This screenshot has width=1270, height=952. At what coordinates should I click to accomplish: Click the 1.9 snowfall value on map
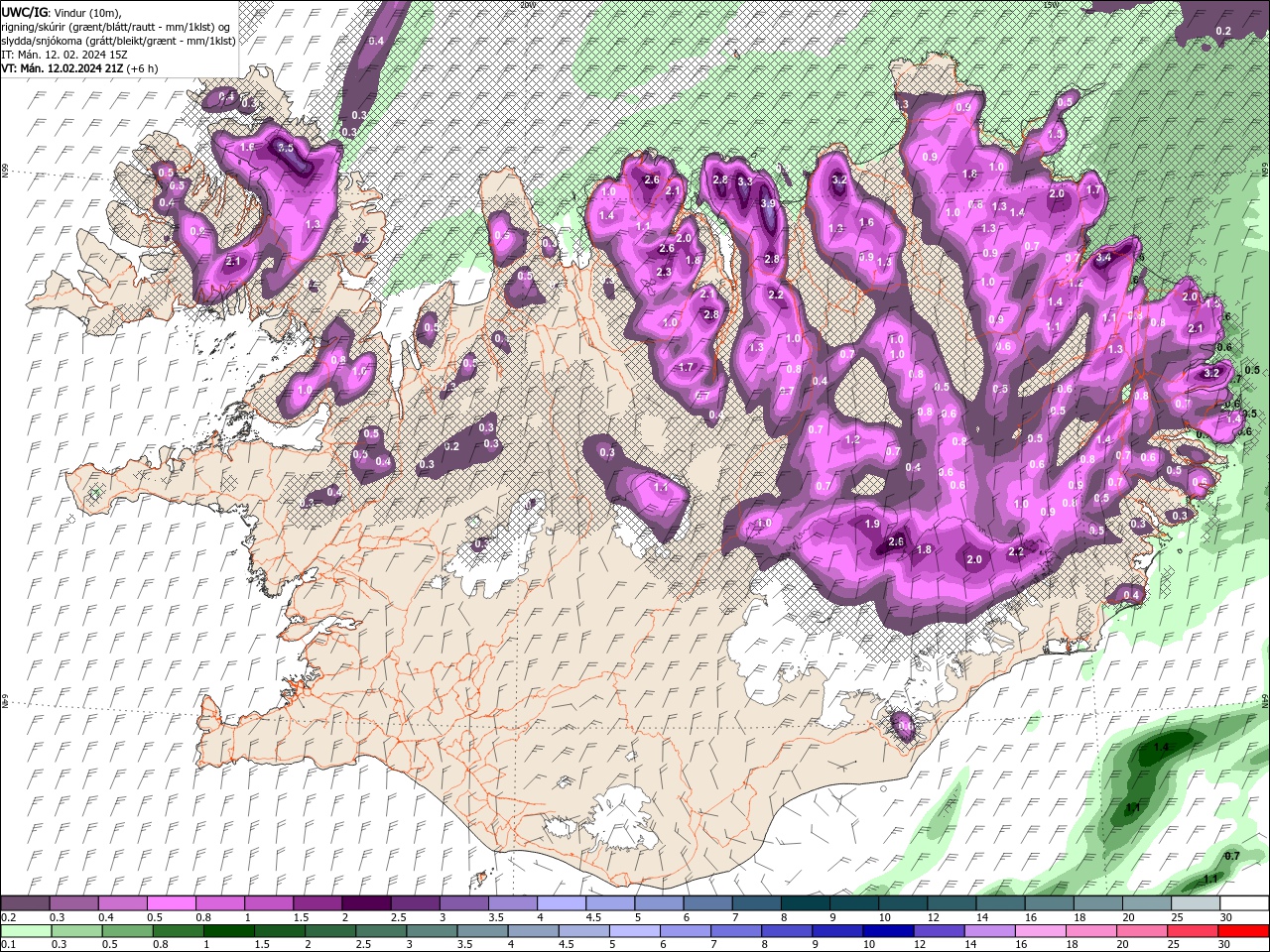[x=872, y=524]
